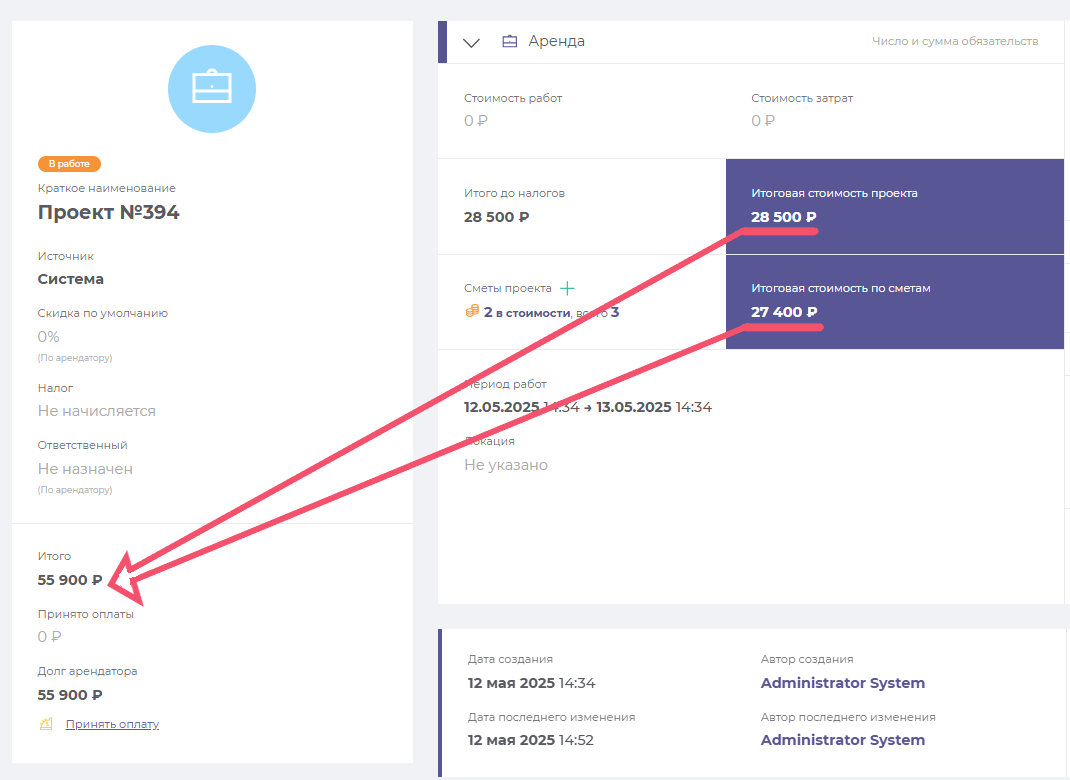Click the Стоимость работ 0 ₽ value
The height and width of the screenshot is (780, 1070).
point(476,121)
